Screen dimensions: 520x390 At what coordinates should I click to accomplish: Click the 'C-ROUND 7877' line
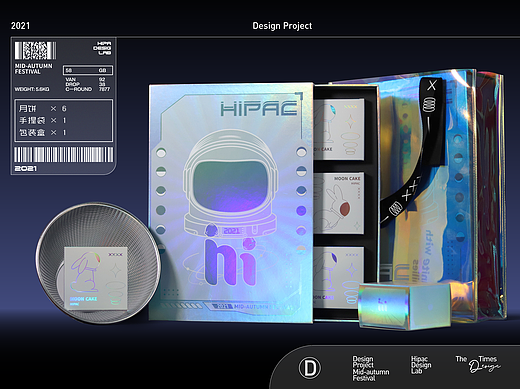coord(88,89)
